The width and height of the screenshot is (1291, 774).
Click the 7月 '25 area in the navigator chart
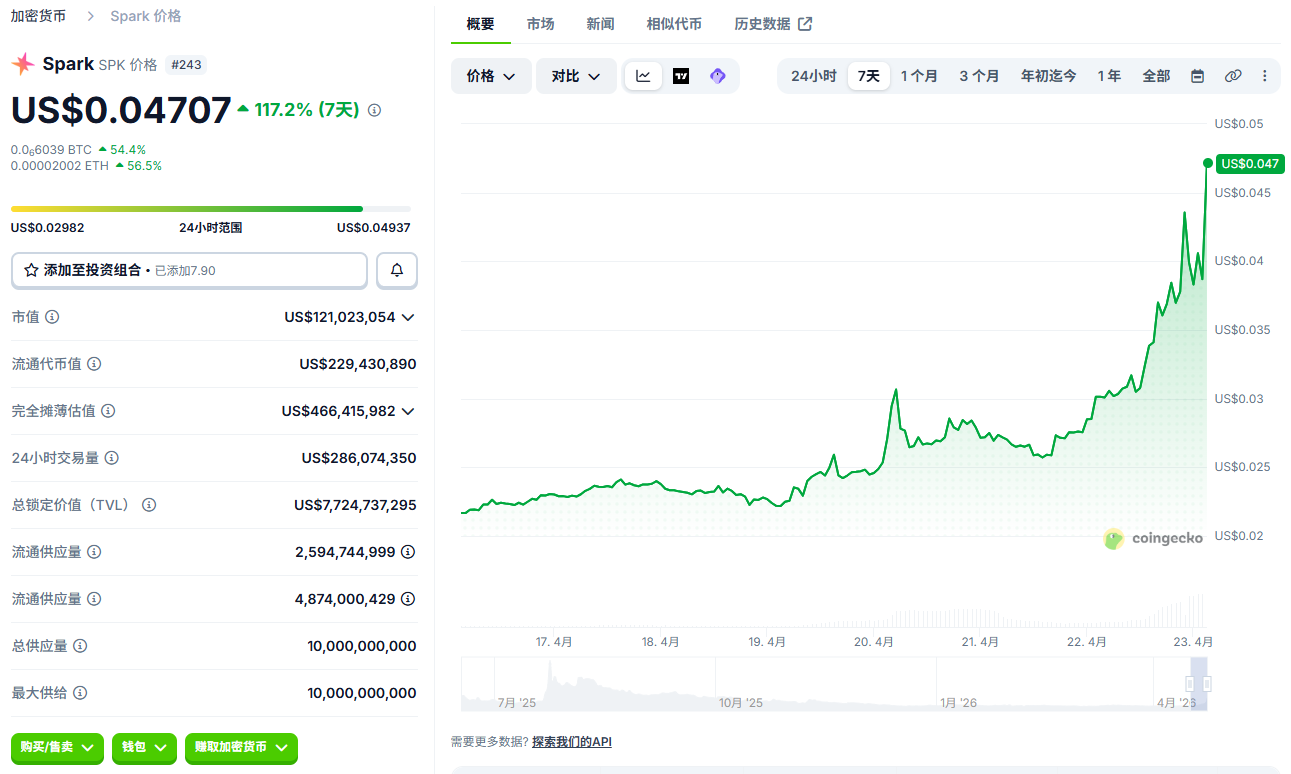click(517, 703)
